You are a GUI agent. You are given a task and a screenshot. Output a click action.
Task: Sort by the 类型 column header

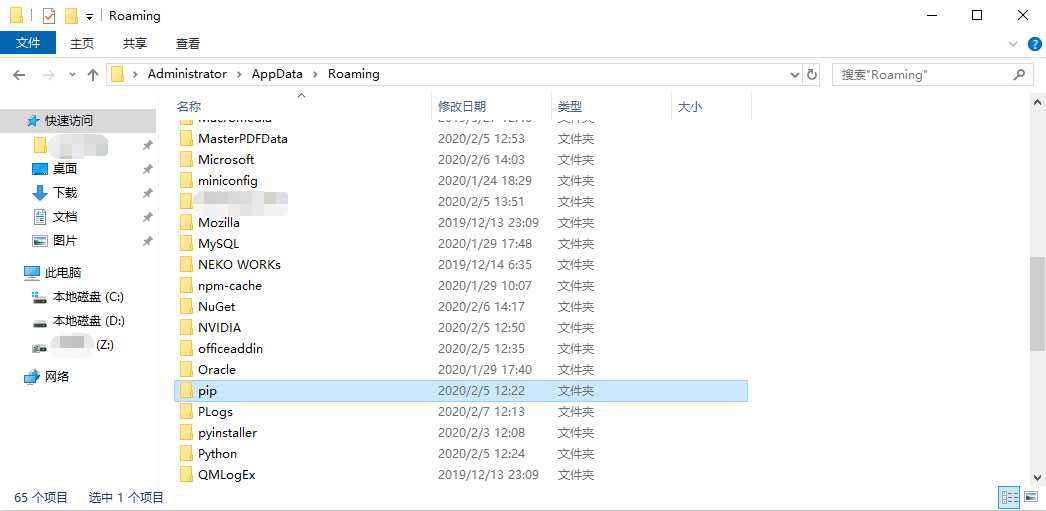coord(570,106)
